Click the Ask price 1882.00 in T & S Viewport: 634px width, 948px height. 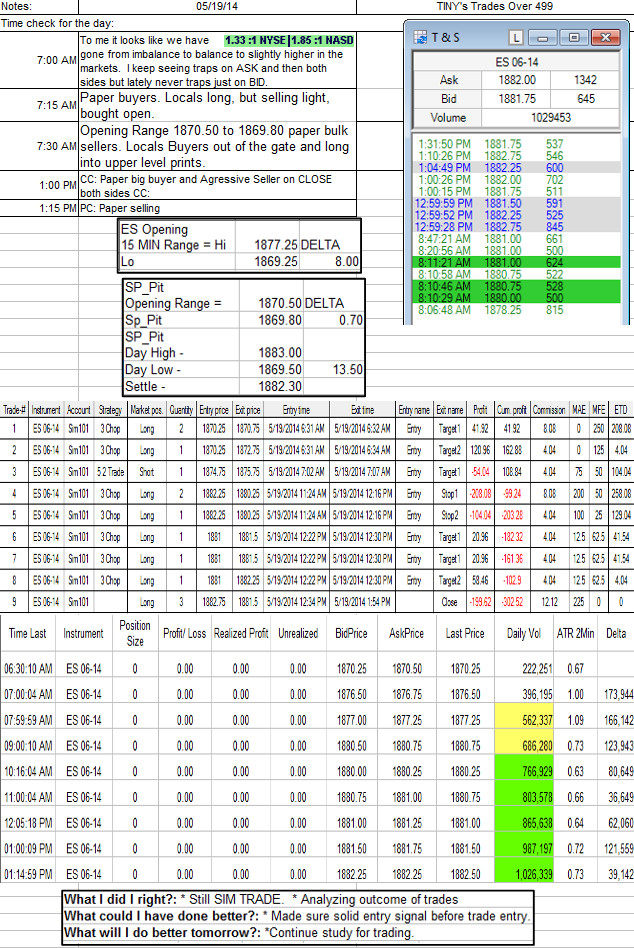[x=517, y=80]
